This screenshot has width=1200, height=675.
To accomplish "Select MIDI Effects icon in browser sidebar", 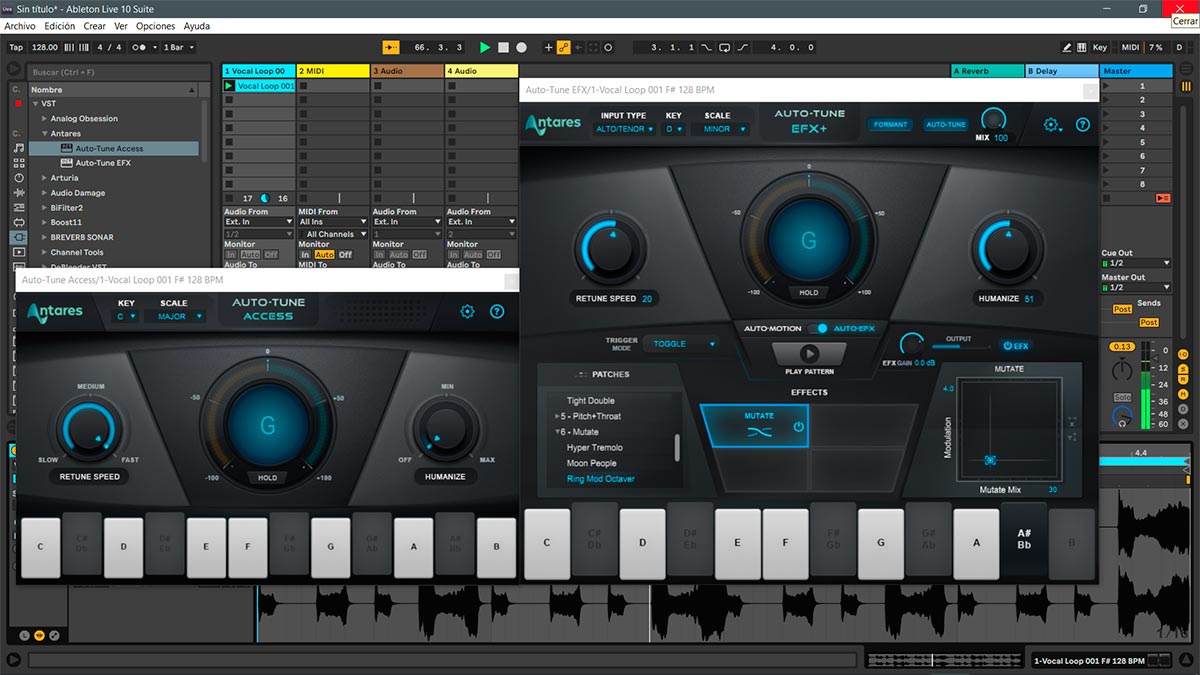I will pyautogui.click(x=18, y=207).
